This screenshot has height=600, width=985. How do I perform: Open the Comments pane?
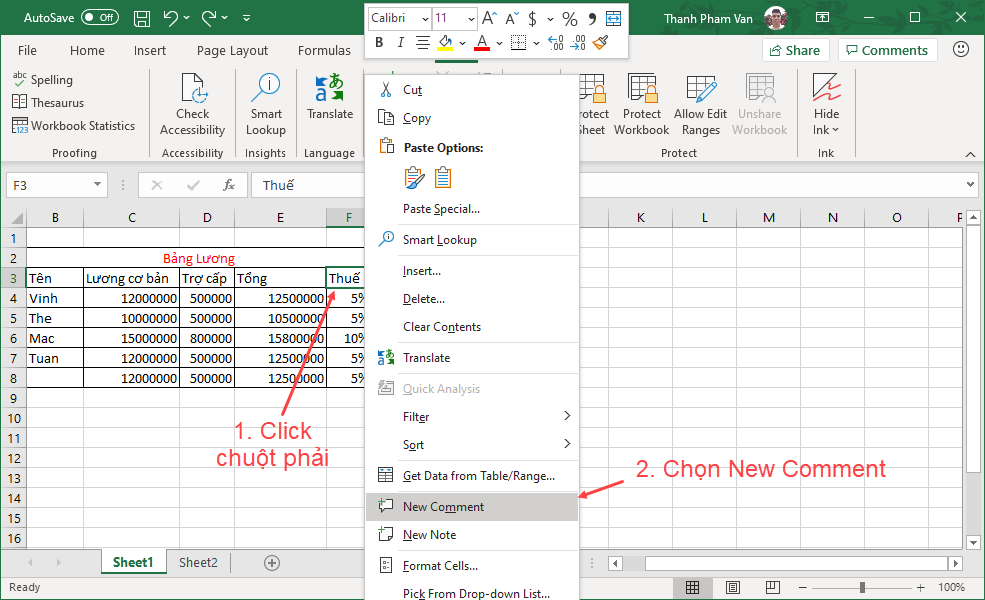coord(887,50)
